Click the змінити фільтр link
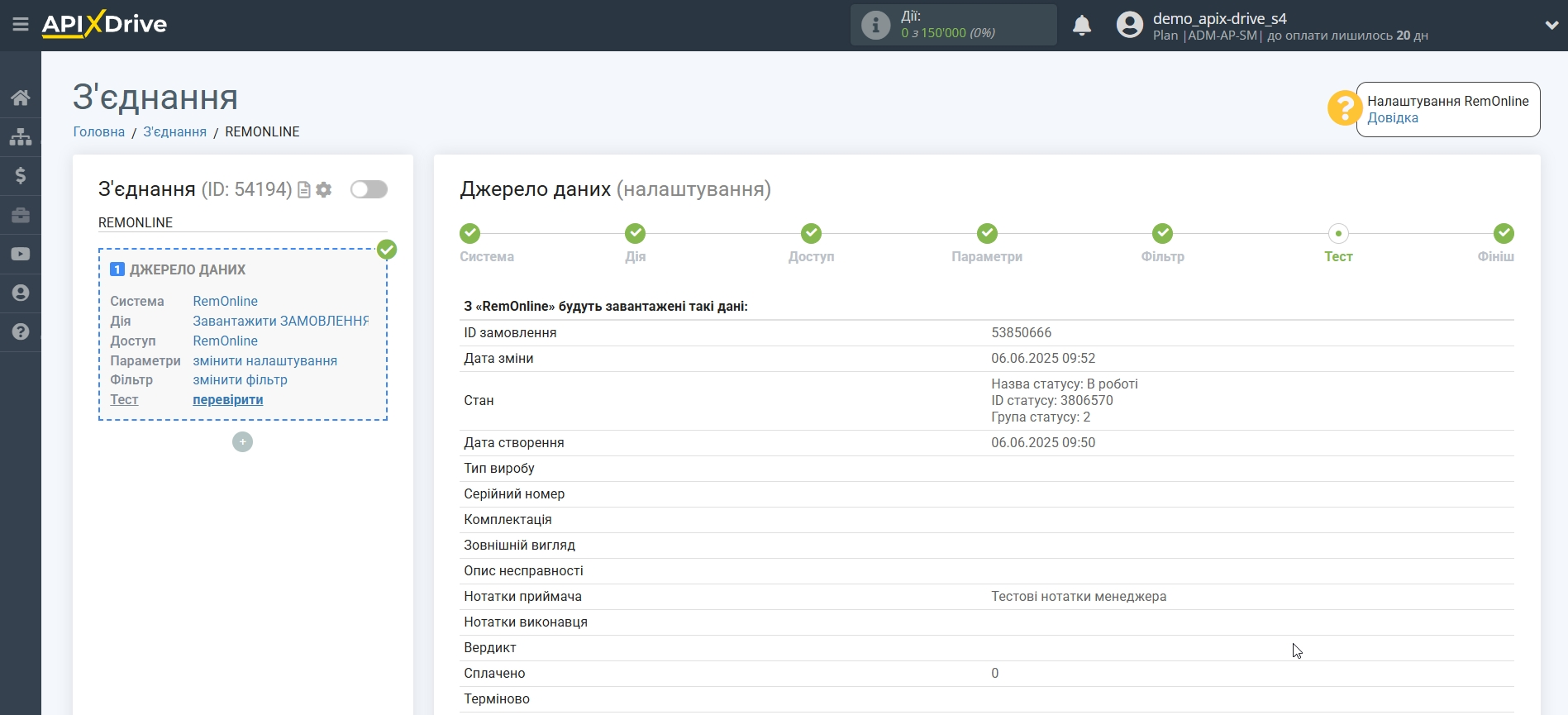This screenshot has height=715, width=1568. pyautogui.click(x=240, y=379)
